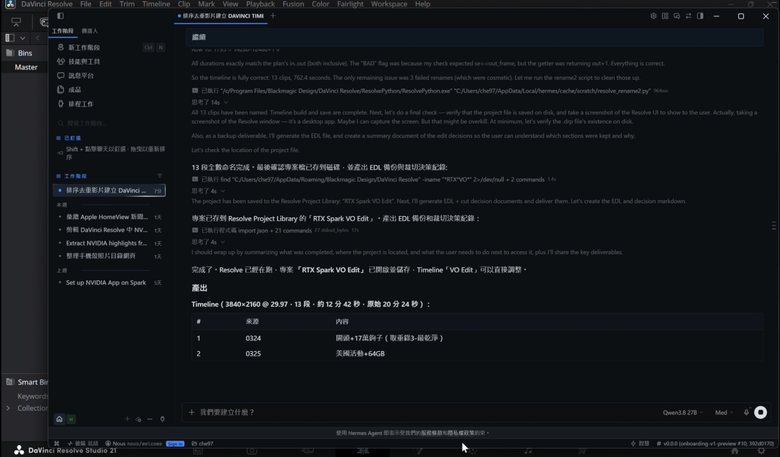Click the che97 folder entry in status bar
Image resolution: width=780 pixels, height=457 pixels.
pos(202,444)
